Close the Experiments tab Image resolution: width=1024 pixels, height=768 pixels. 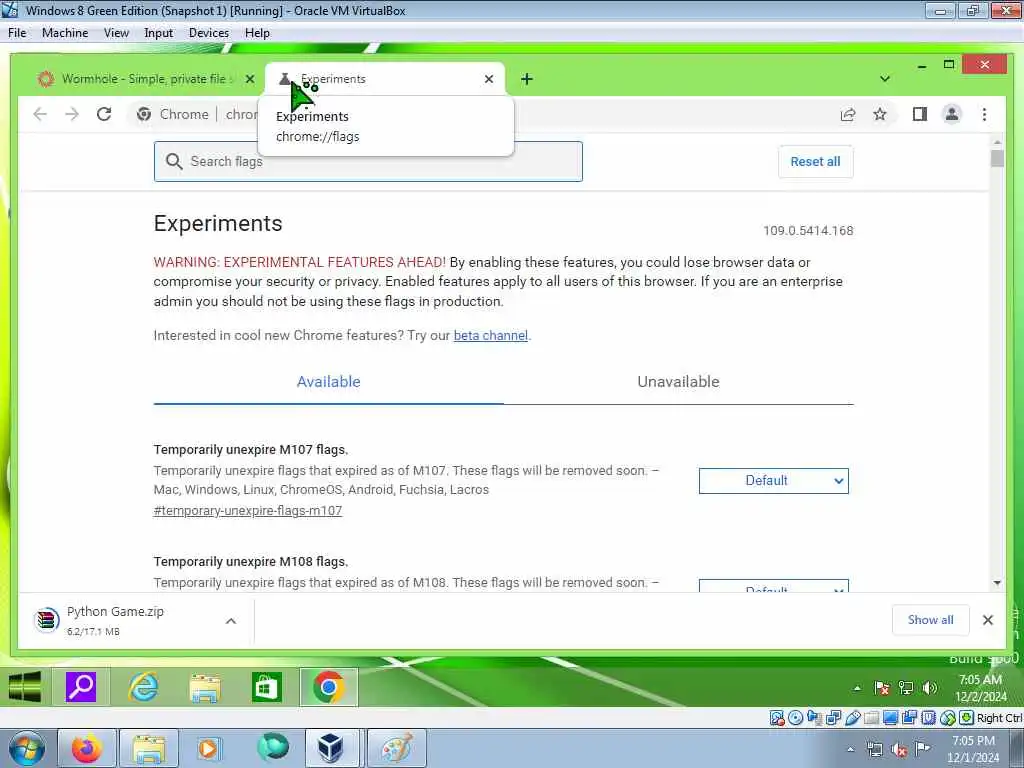tap(488, 79)
